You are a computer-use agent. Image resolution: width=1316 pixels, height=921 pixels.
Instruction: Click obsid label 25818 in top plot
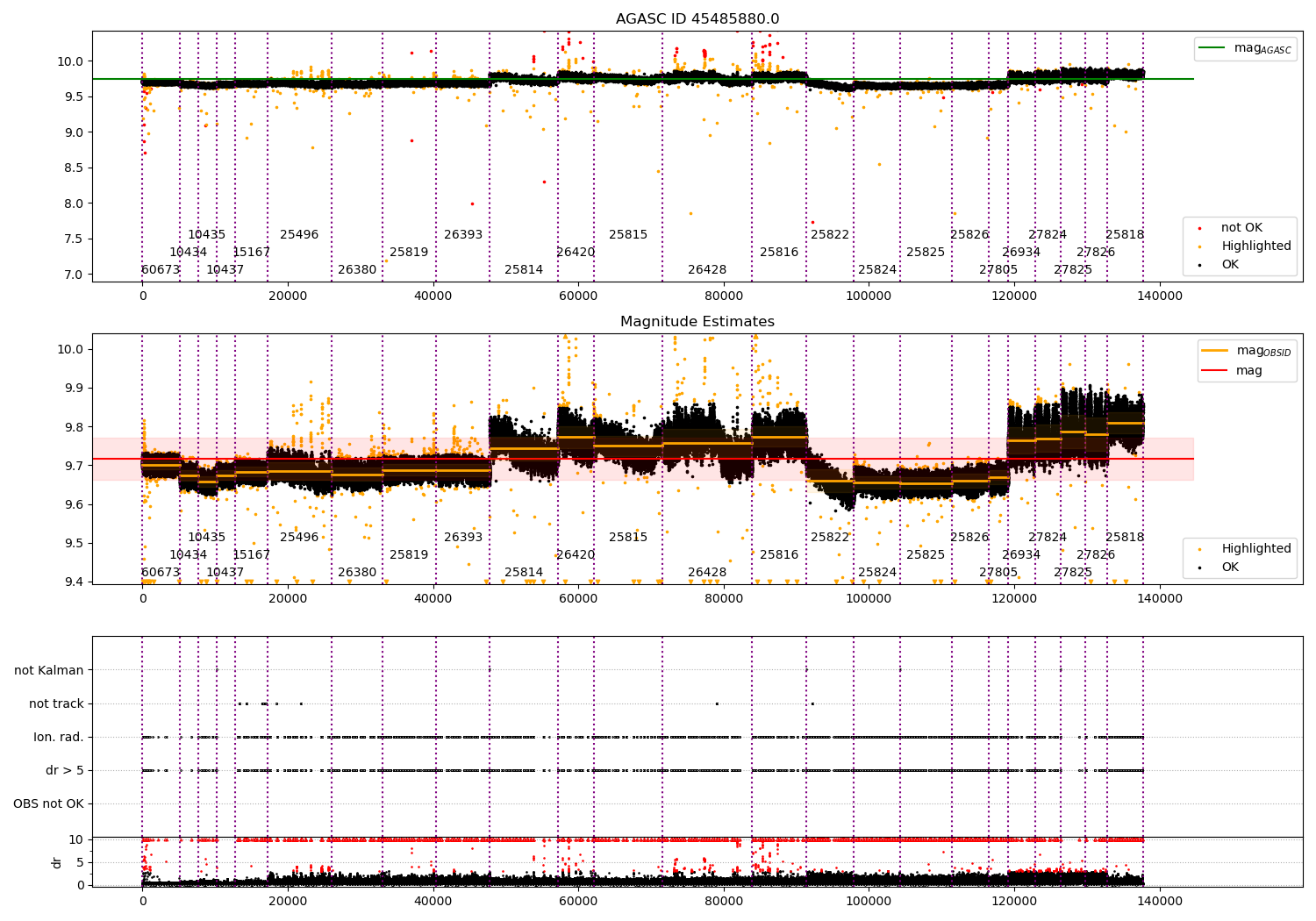[1125, 235]
